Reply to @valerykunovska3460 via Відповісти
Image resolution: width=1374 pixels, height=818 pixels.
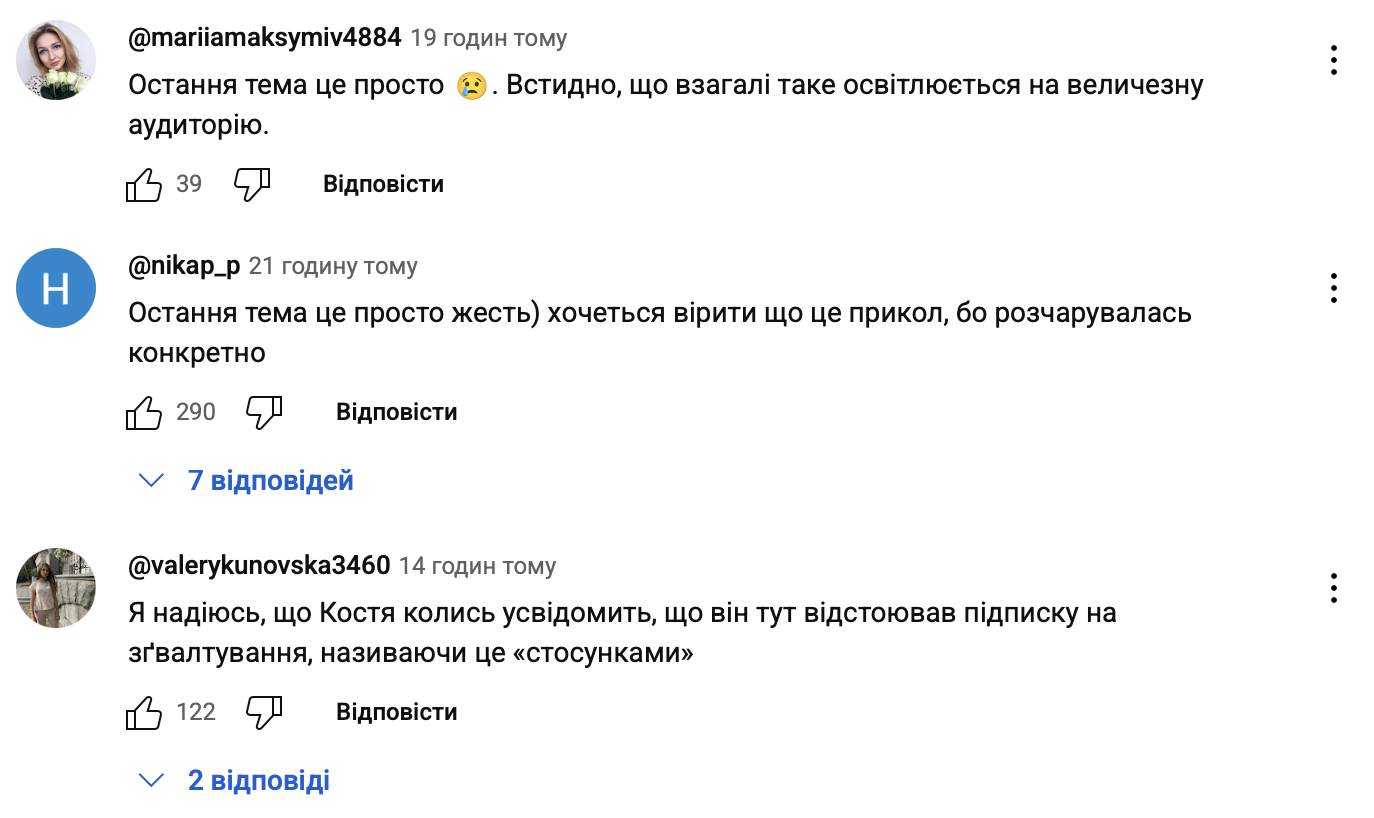pyautogui.click(x=396, y=713)
